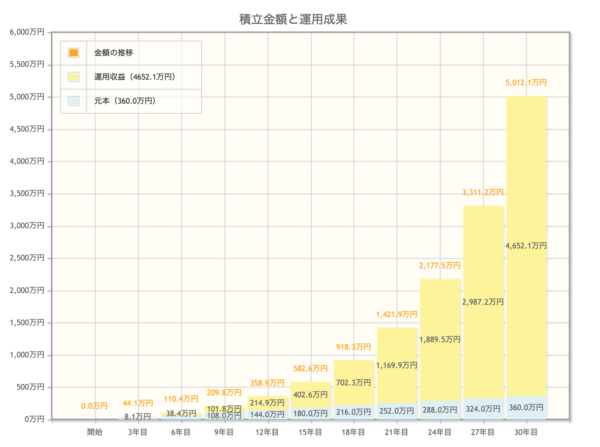Screen dimensions: 600x447
Task: Select the 金額の推移 legend label
Action: tap(113, 52)
